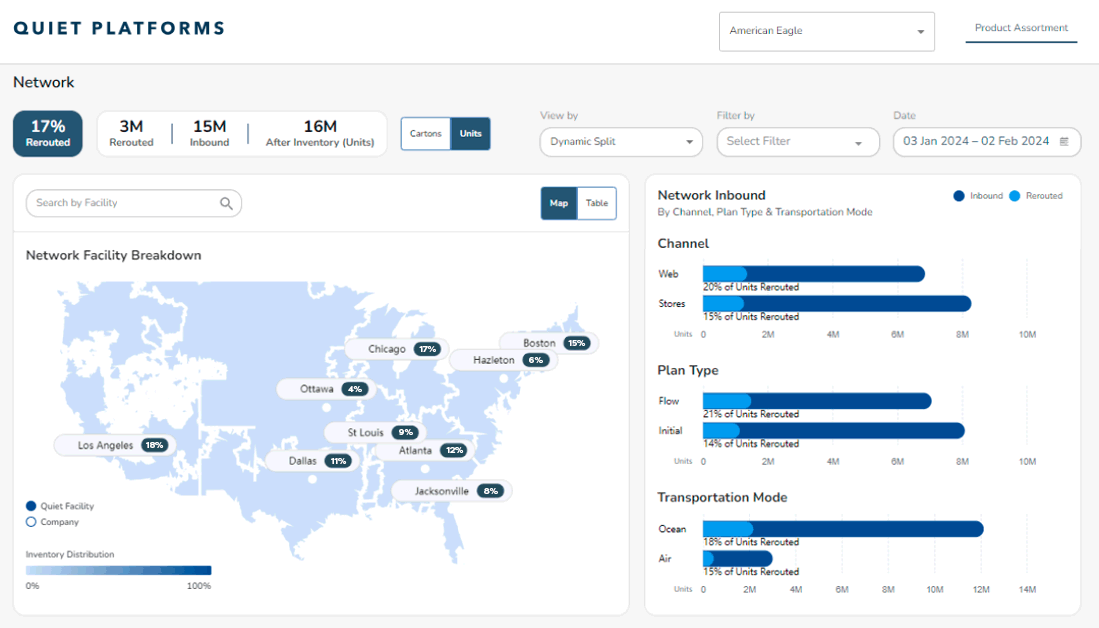The width and height of the screenshot is (1099, 628).
Task: Click the calendar icon in Date field
Action: tap(1064, 142)
